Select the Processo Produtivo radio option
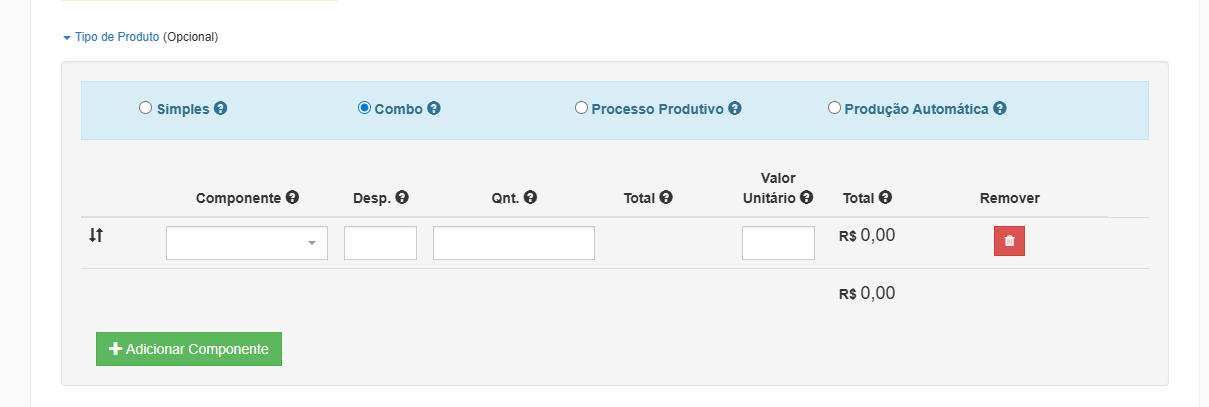 pos(581,107)
